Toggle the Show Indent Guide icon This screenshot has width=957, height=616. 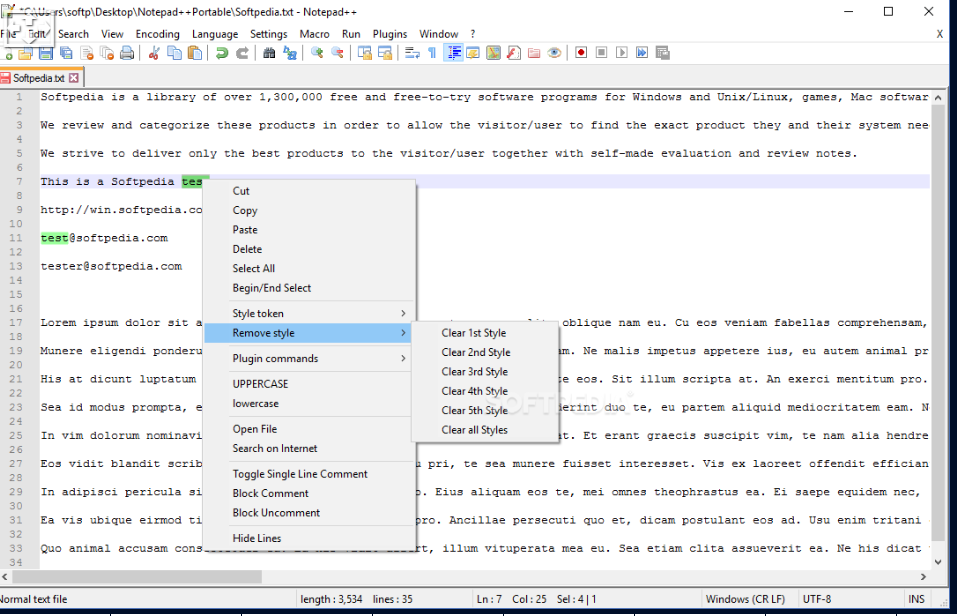pos(453,54)
